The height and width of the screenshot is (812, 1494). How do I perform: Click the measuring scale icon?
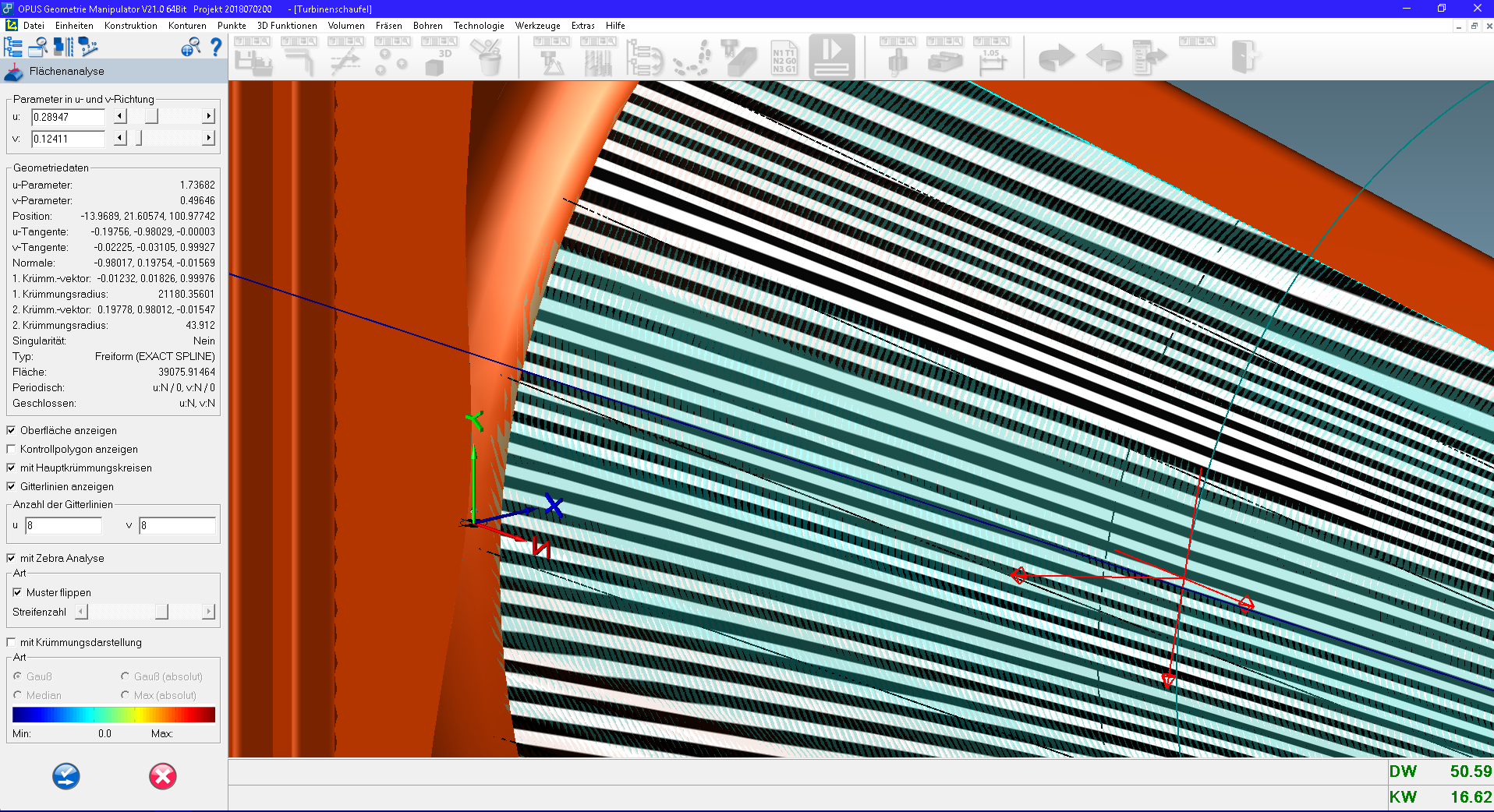click(88, 48)
